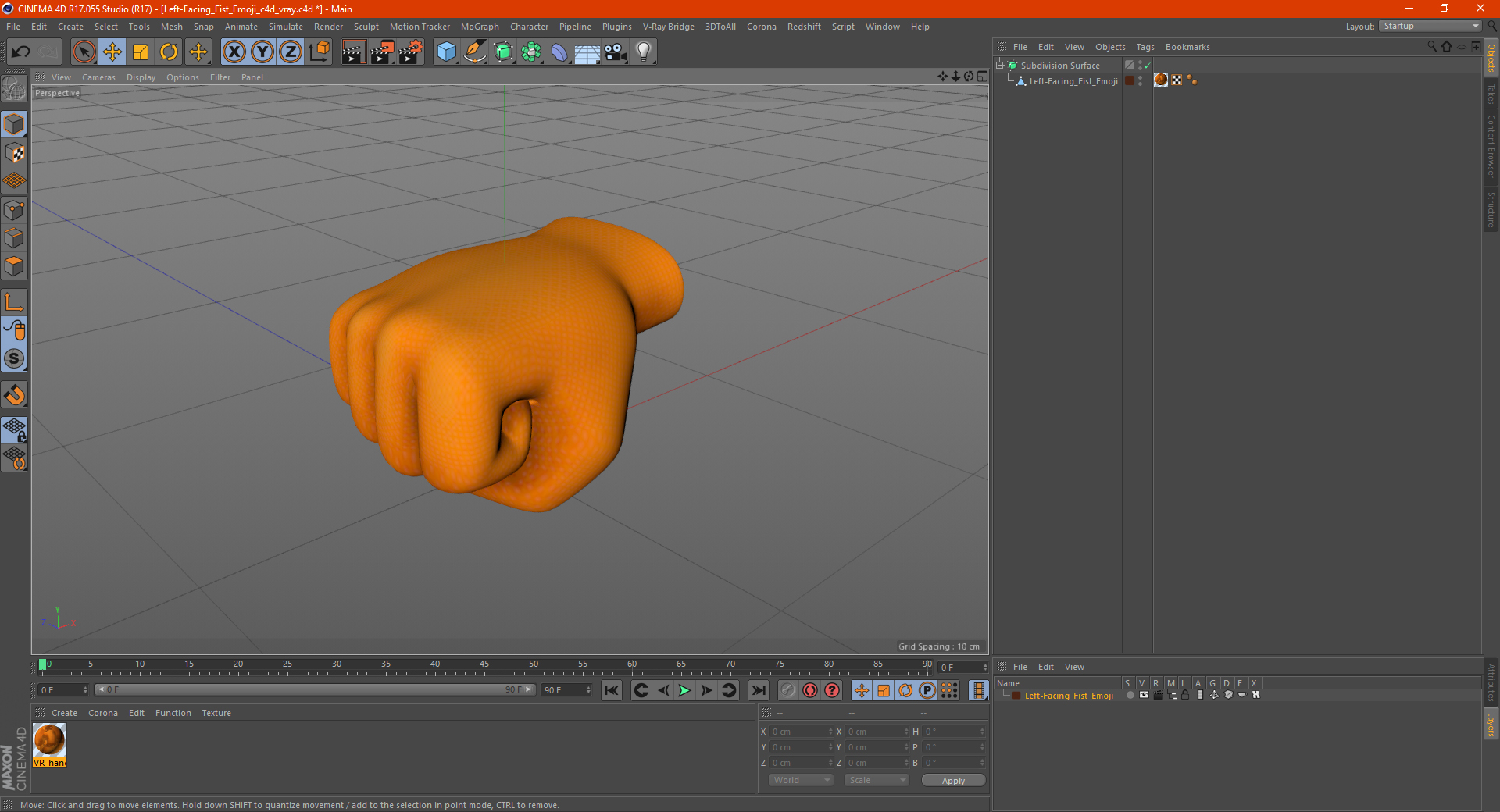Click the Apply button
Image resolution: width=1500 pixels, height=812 pixels.
point(953,781)
